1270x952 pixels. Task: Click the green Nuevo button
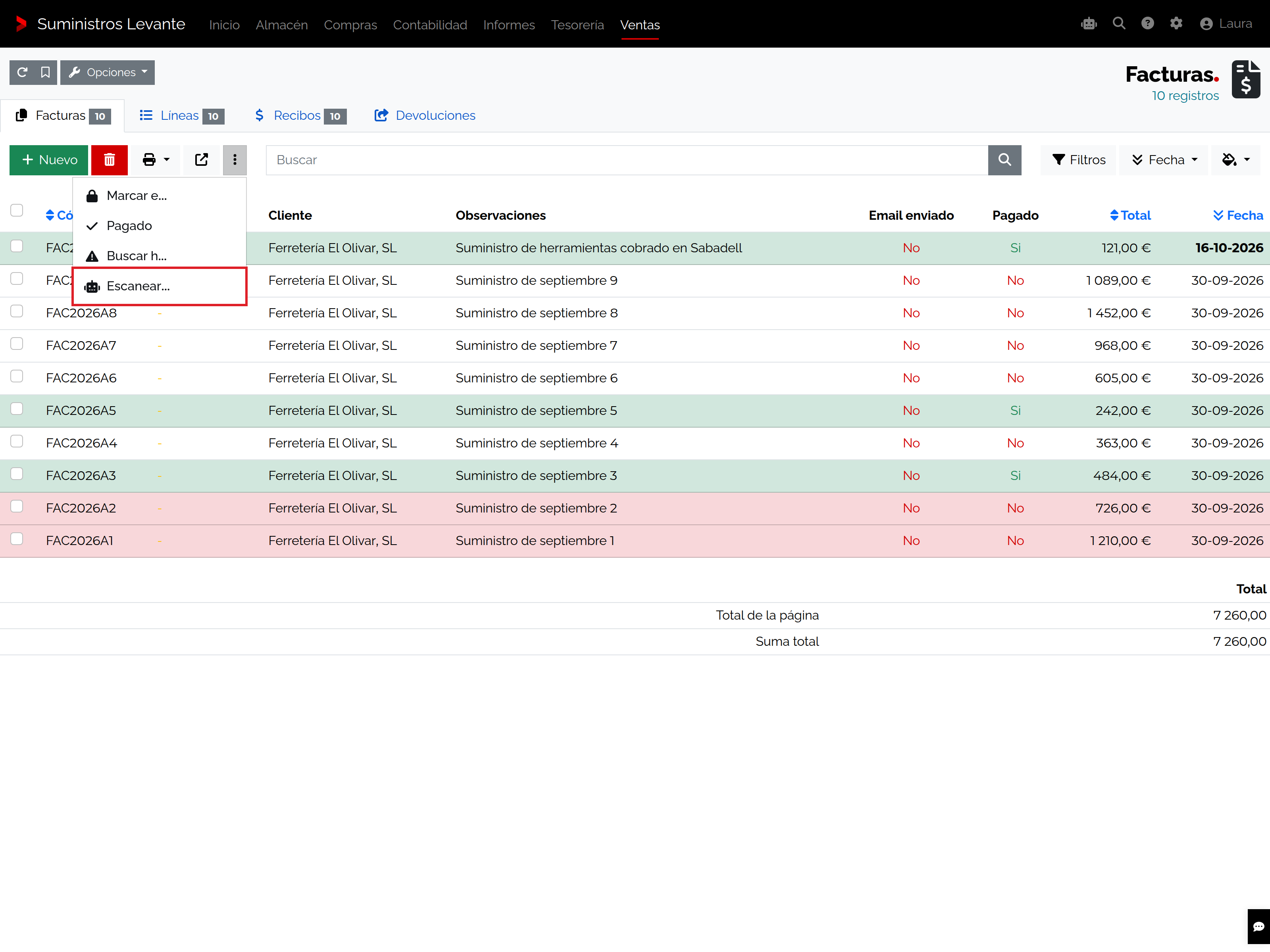tap(49, 160)
